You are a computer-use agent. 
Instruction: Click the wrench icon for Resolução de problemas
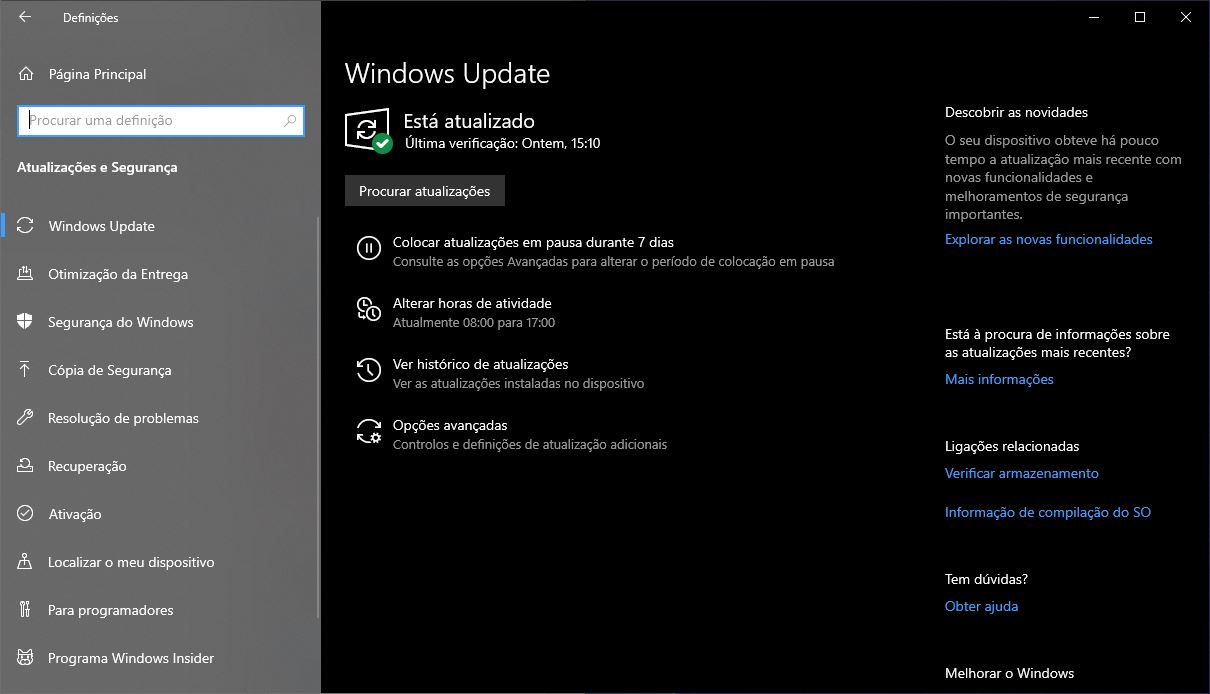click(26, 418)
